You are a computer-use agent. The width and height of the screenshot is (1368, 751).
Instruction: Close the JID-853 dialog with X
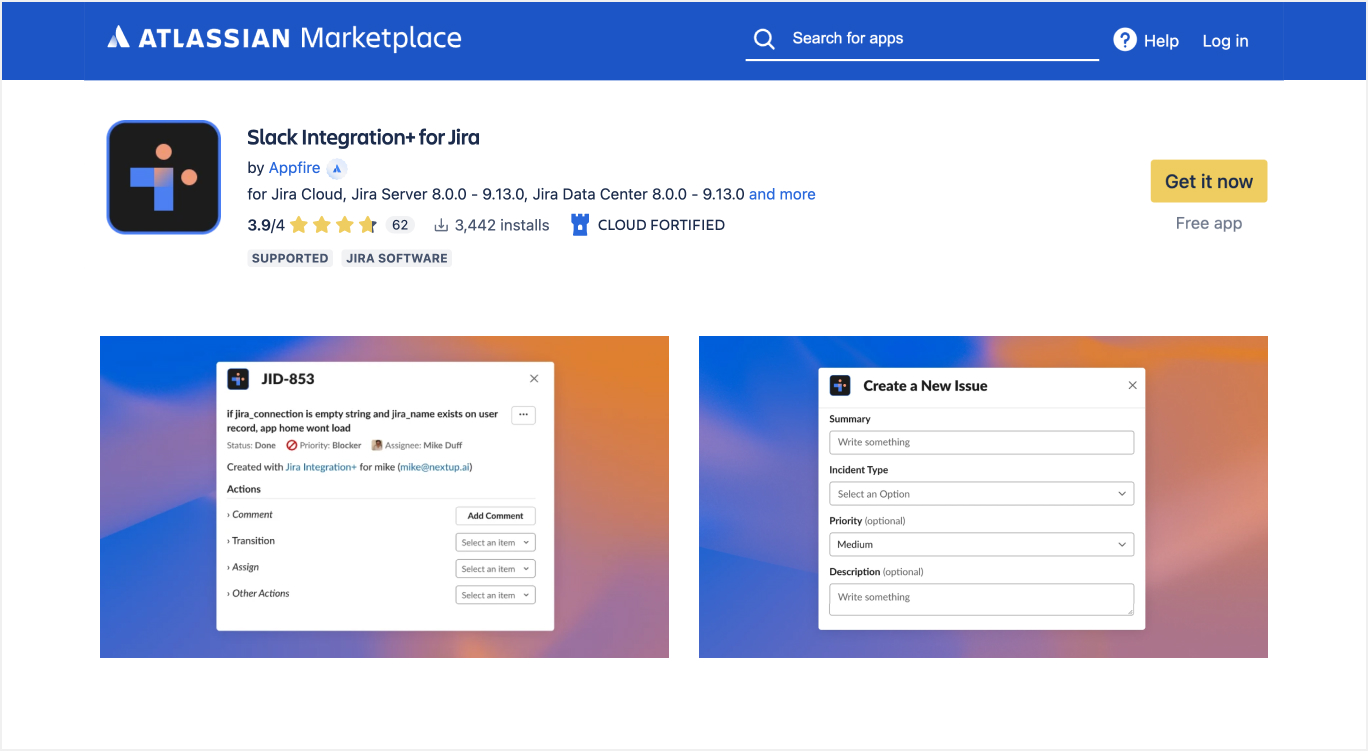pyautogui.click(x=534, y=378)
